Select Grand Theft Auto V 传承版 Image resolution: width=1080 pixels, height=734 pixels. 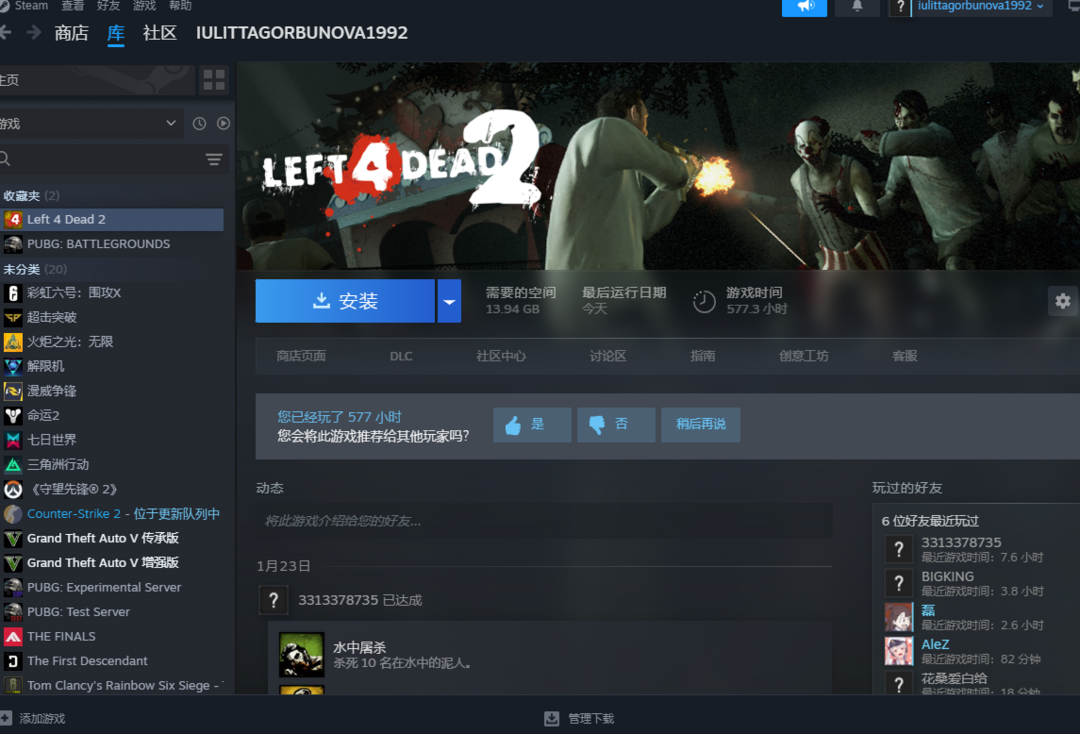[x=112, y=538]
